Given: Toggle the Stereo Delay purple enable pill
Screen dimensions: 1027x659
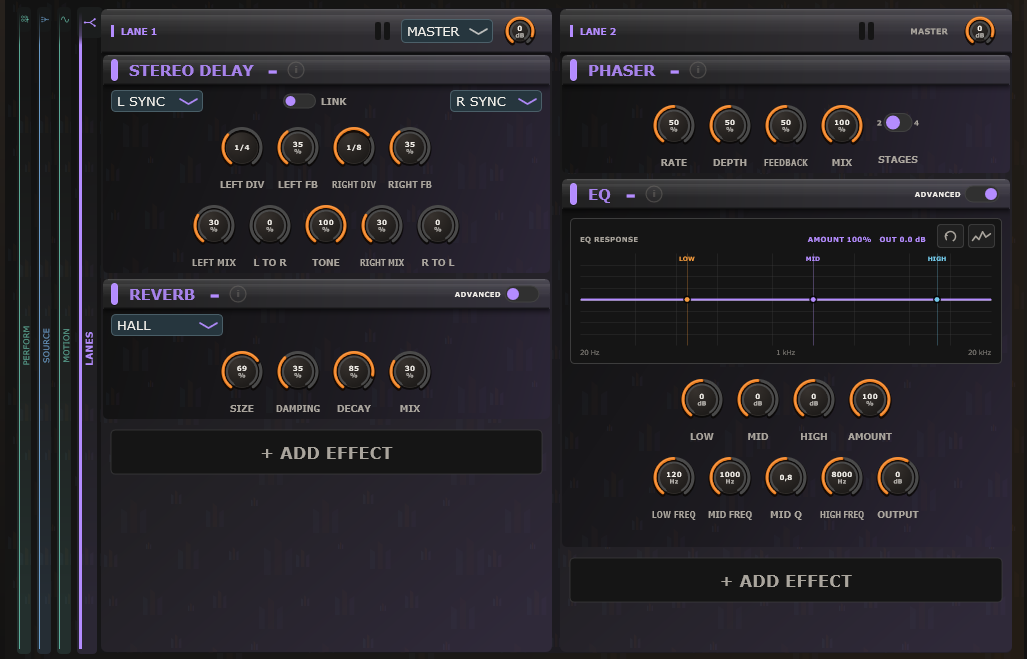Looking at the screenshot, I should click(115, 70).
